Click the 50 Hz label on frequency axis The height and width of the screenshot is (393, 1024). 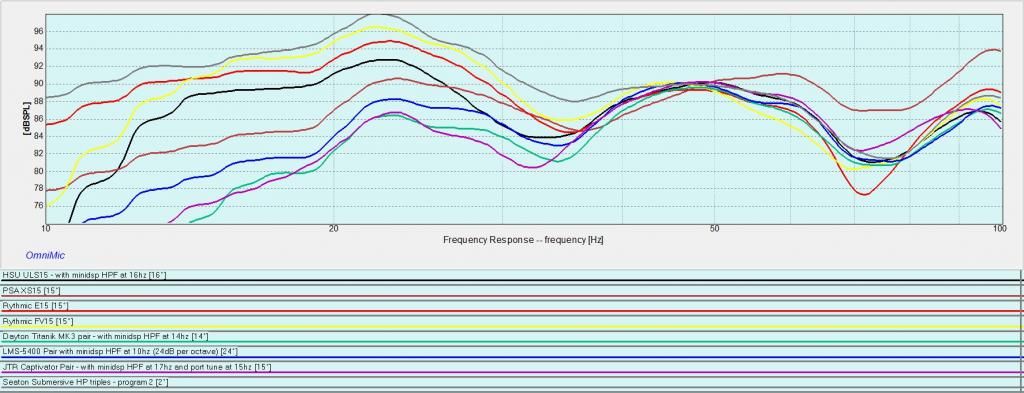[x=714, y=228]
